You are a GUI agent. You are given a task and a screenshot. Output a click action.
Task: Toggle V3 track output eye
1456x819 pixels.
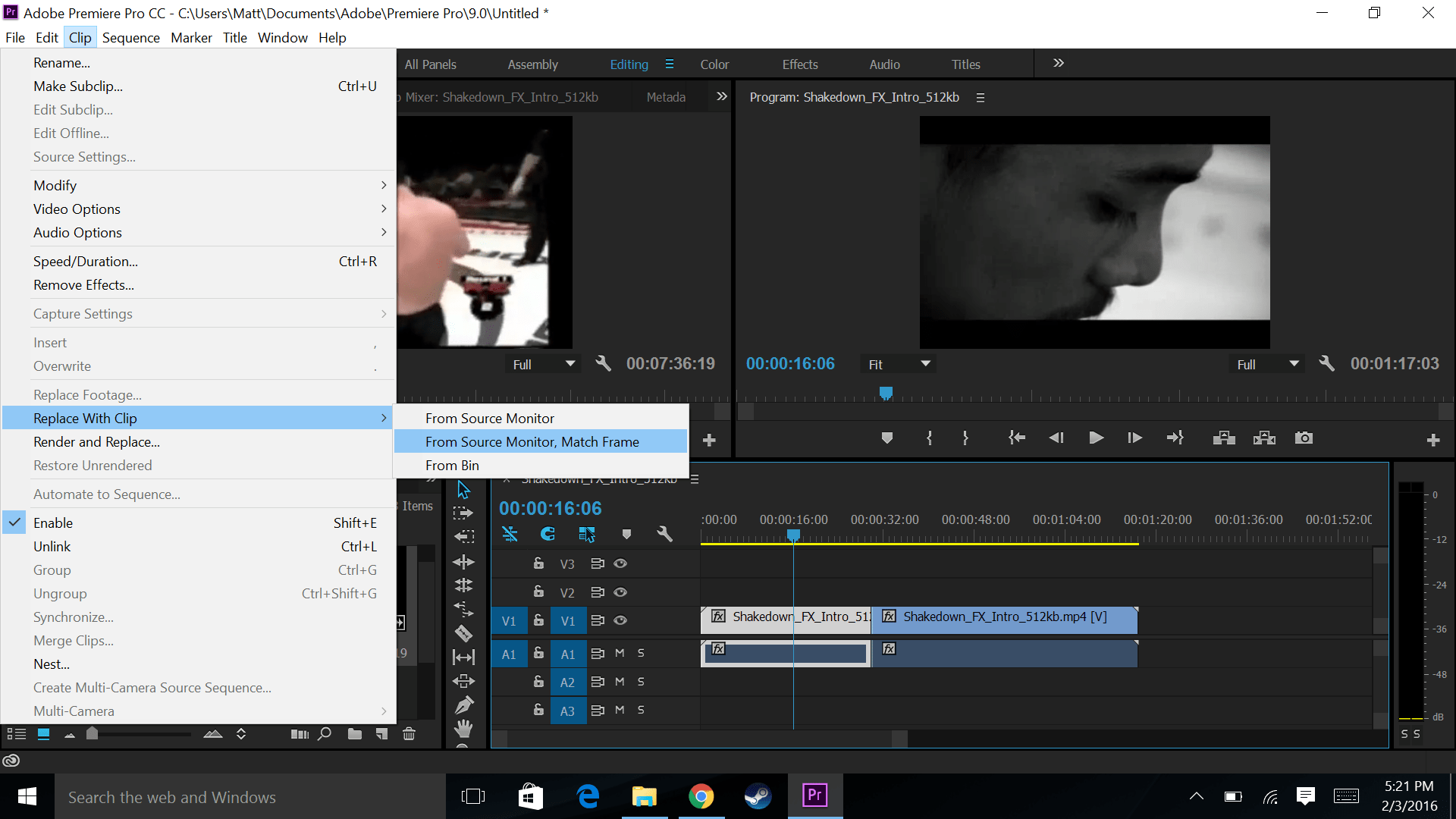pyautogui.click(x=620, y=563)
